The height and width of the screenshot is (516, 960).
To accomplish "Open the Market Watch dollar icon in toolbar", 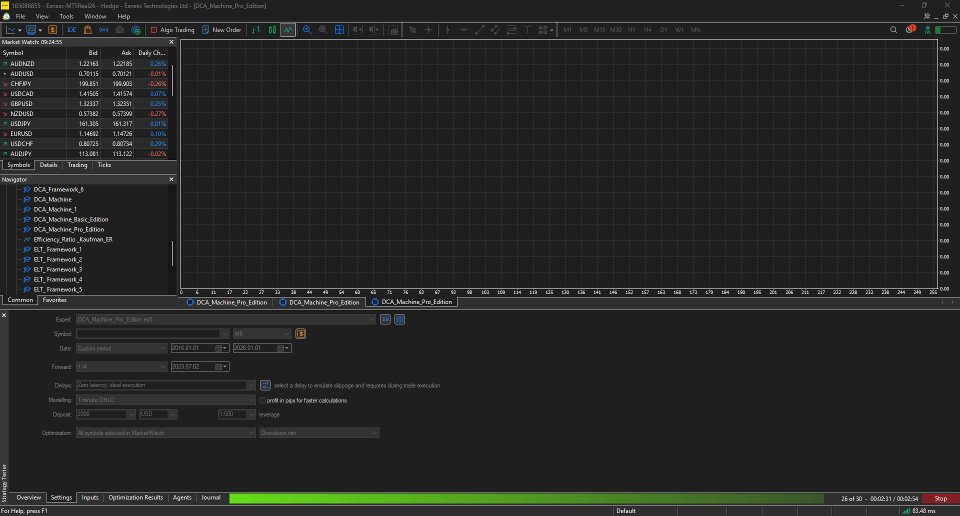I will click(x=53, y=29).
